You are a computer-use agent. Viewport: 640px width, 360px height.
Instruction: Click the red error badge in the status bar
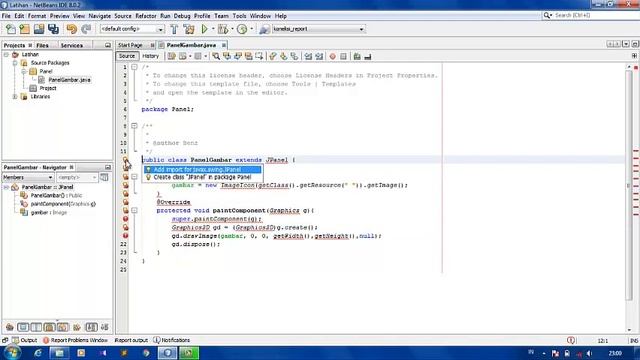point(571,340)
